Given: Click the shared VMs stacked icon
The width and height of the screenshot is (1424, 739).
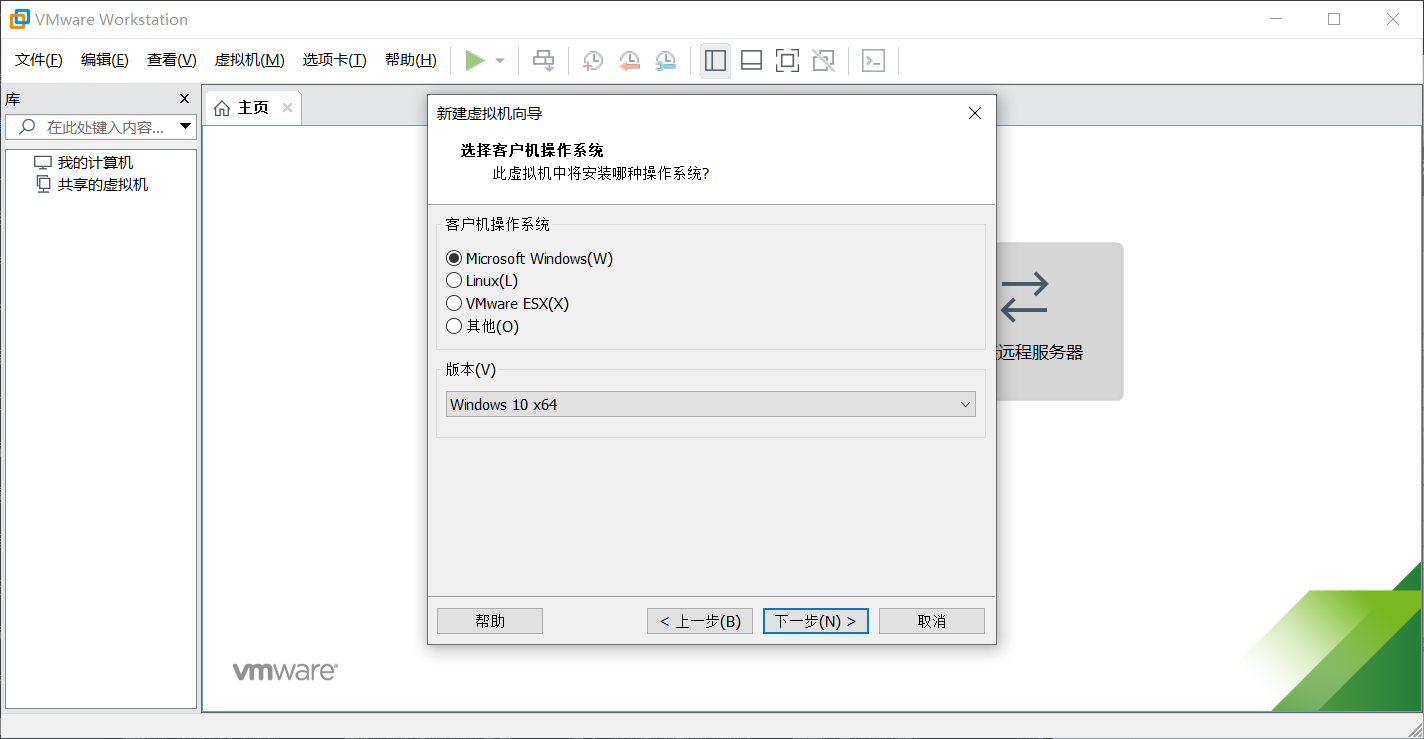Looking at the screenshot, I should (43, 184).
